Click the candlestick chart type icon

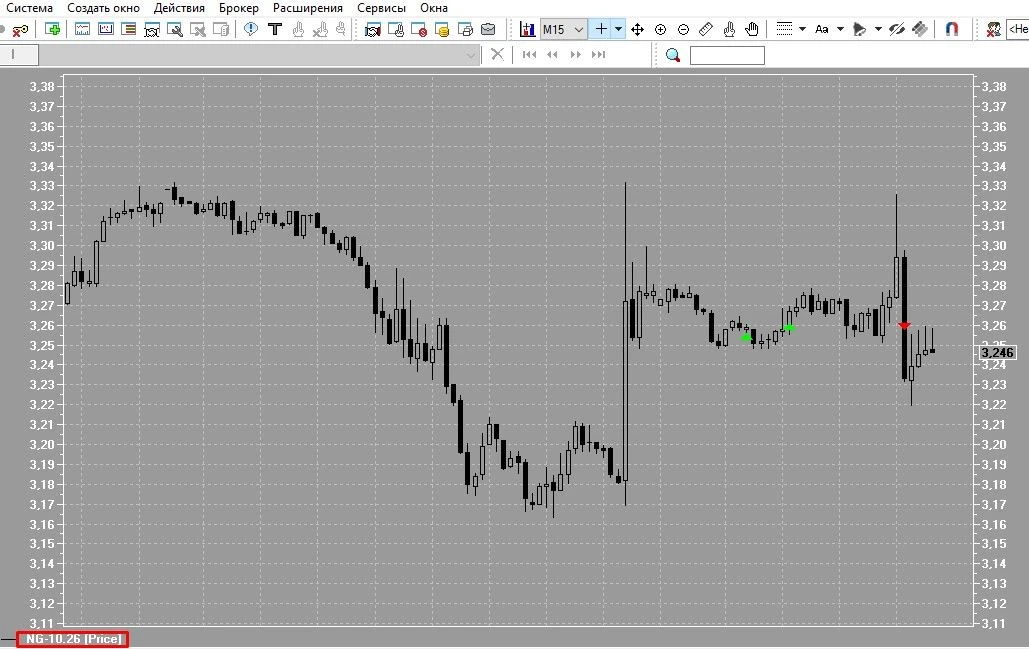[527, 30]
